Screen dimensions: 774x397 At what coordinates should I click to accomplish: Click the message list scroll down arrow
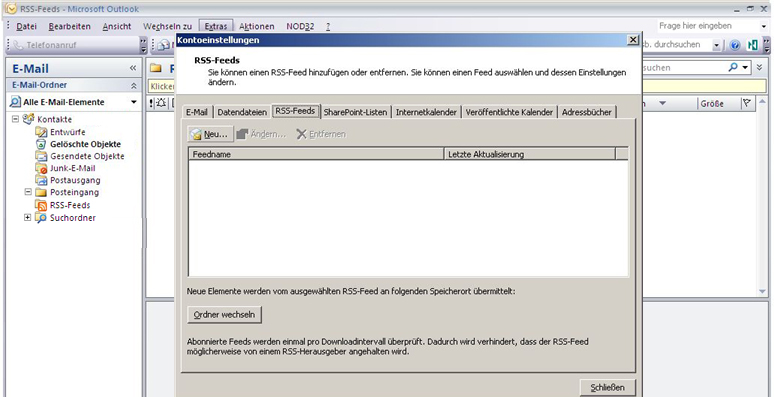pos(763,292)
